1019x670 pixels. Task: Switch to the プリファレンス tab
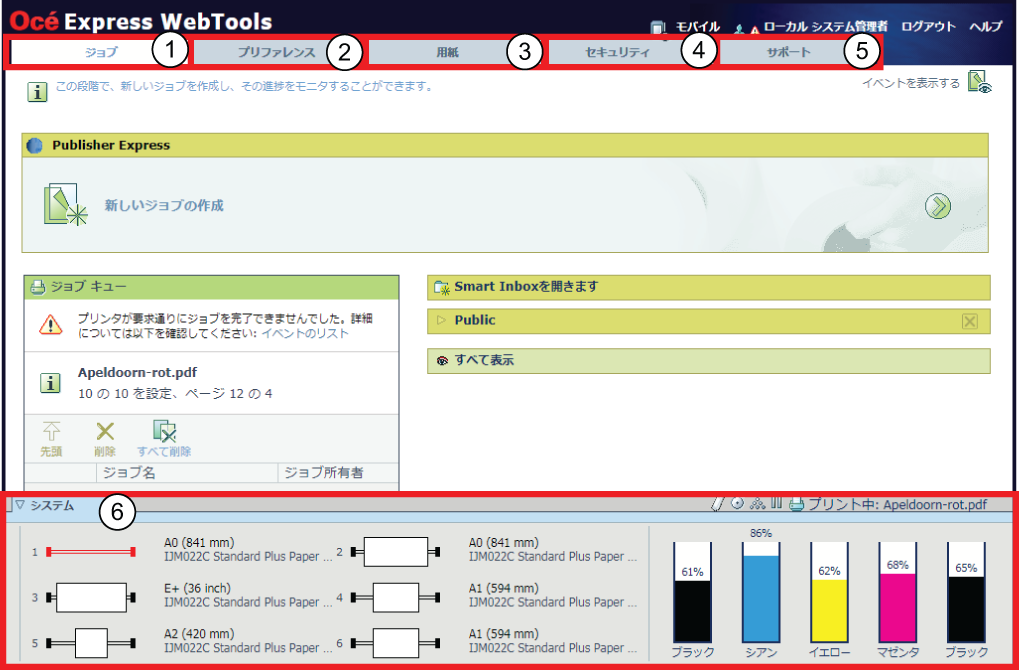coord(276,52)
